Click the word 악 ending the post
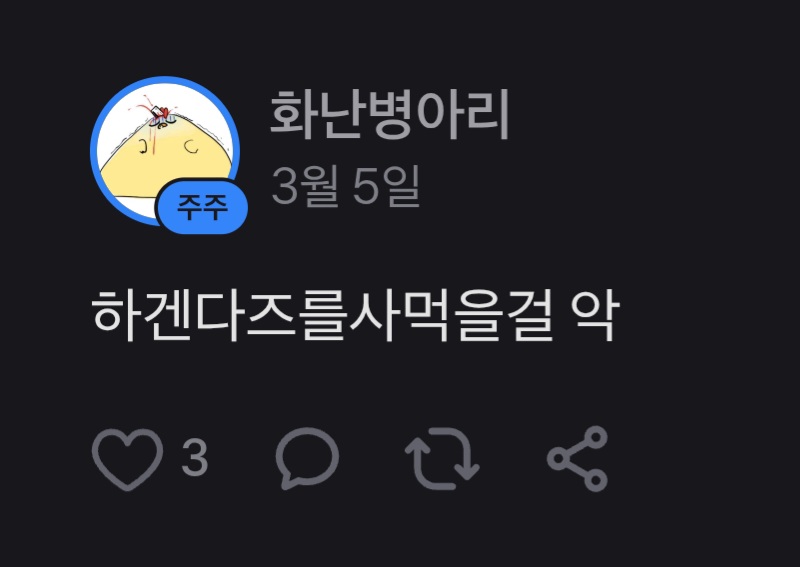This screenshot has width=800, height=567. click(x=594, y=315)
